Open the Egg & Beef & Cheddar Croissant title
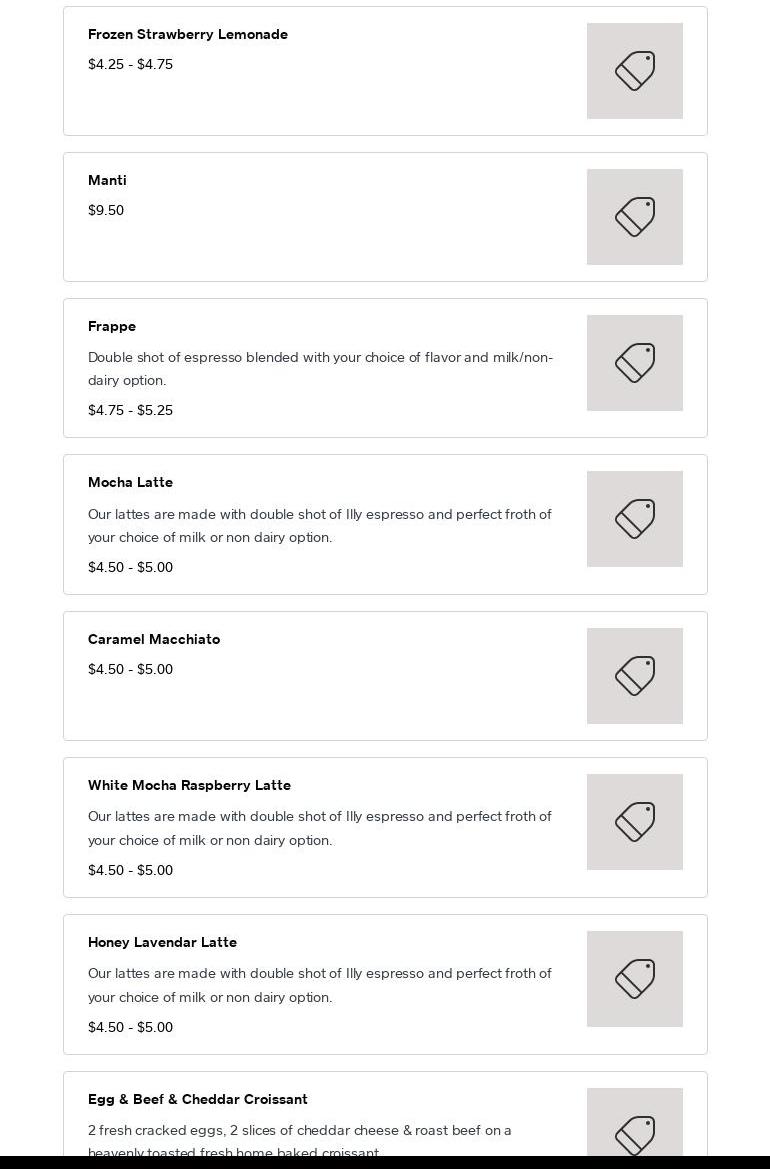This screenshot has height=1169, width=770. [198, 1099]
